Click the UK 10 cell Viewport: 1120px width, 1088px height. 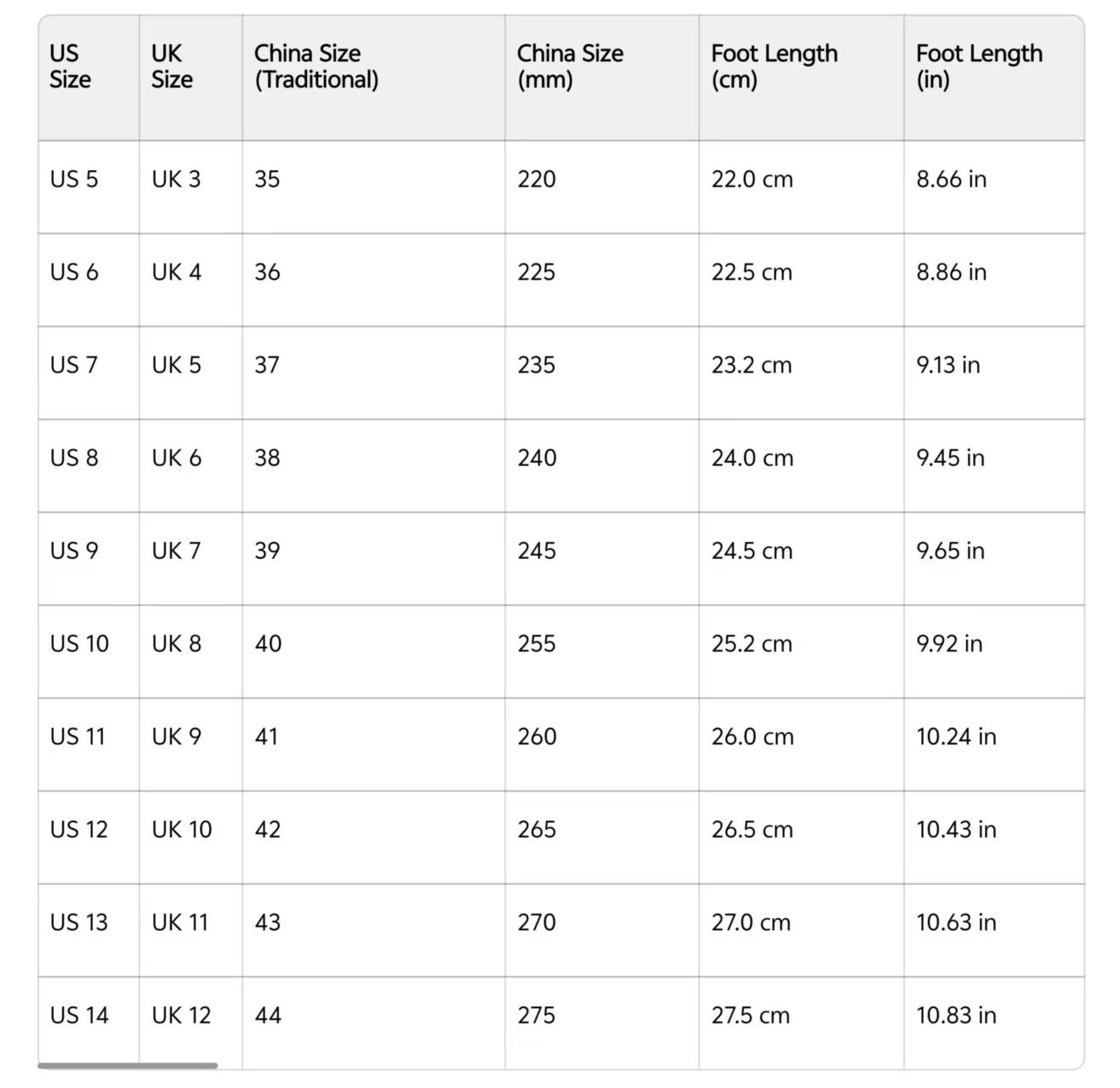tap(181, 829)
